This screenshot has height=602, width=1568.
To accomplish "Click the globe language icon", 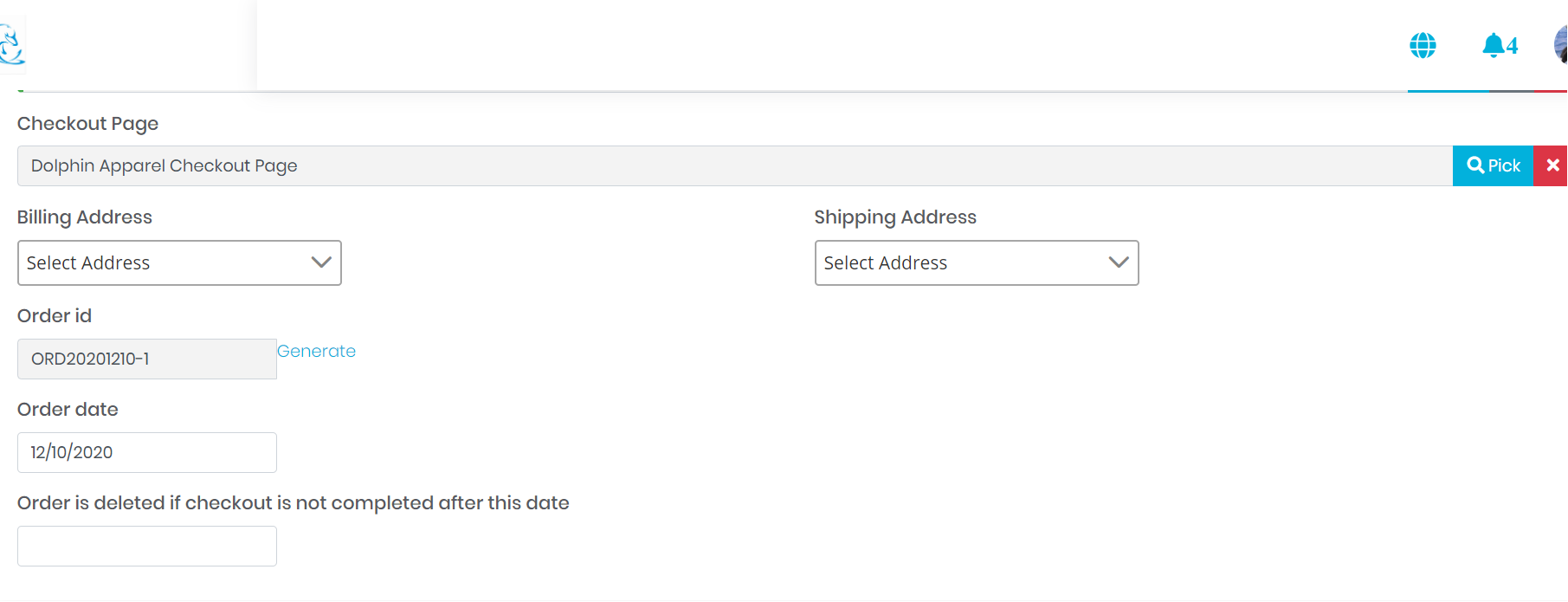I will (1423, 45).
